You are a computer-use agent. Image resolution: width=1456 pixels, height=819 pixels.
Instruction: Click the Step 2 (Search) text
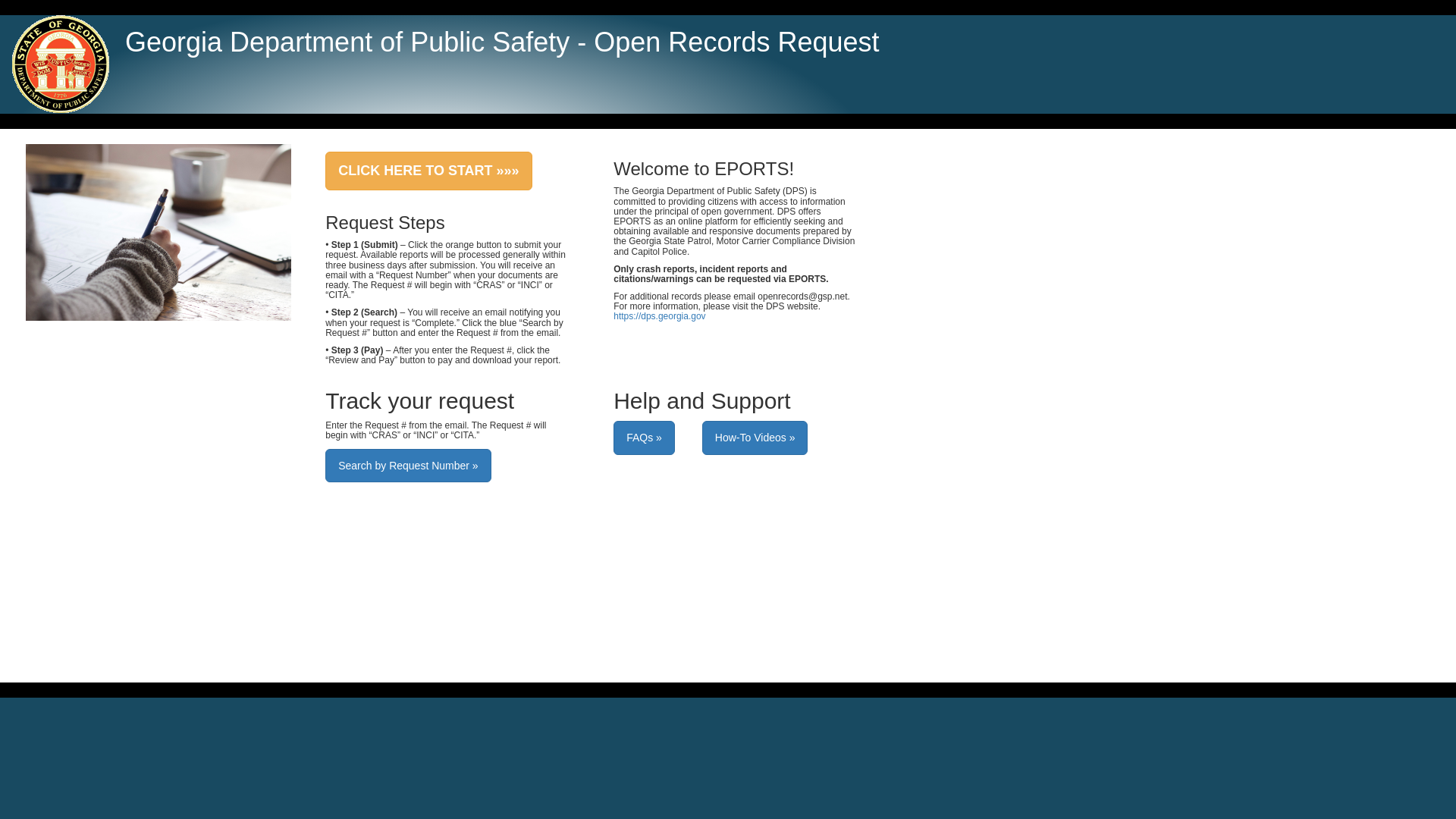tap(364, 312)
